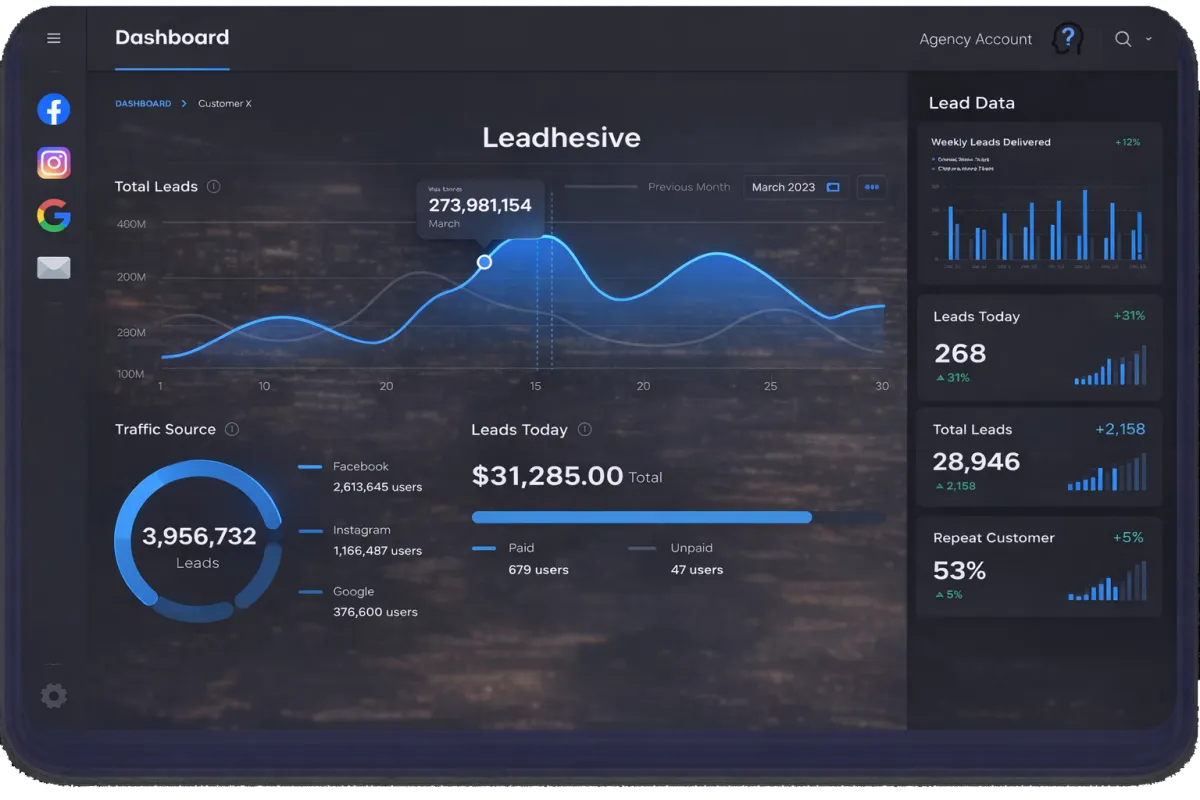The width and height of the screenshot is (1200, 800).
Task: Select the Dashboard tab in header
Action: (x=172, y=38)
